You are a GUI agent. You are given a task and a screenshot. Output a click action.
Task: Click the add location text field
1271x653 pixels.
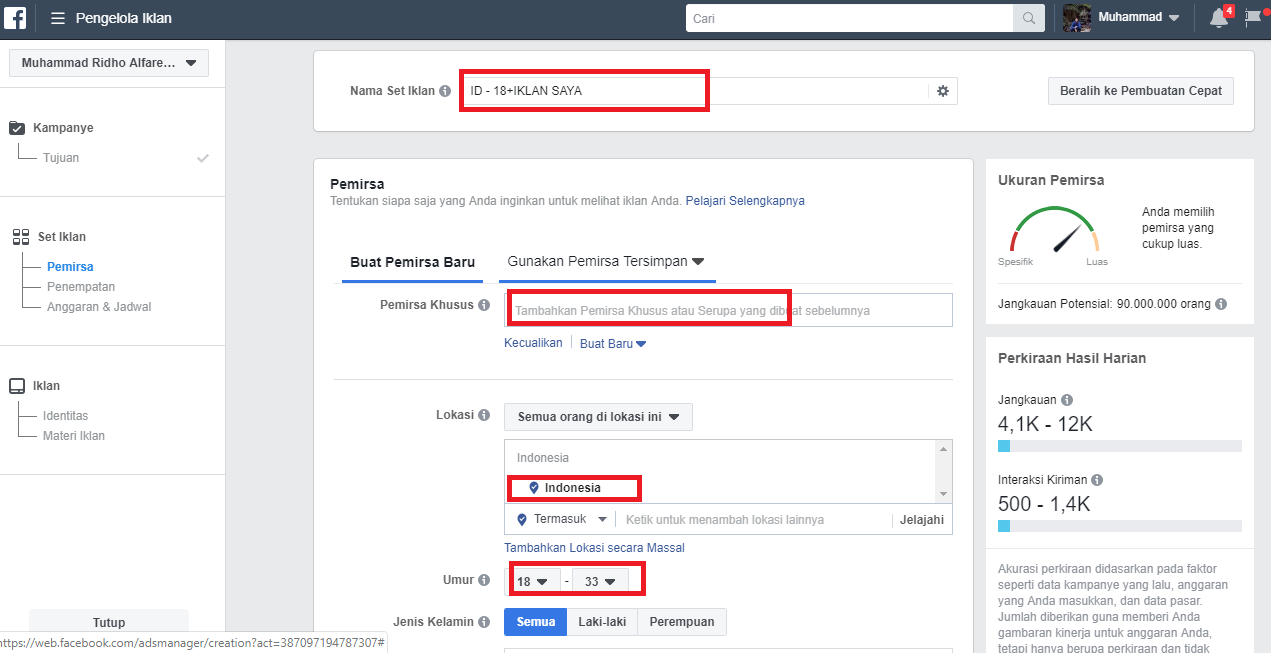coord(755,520)
